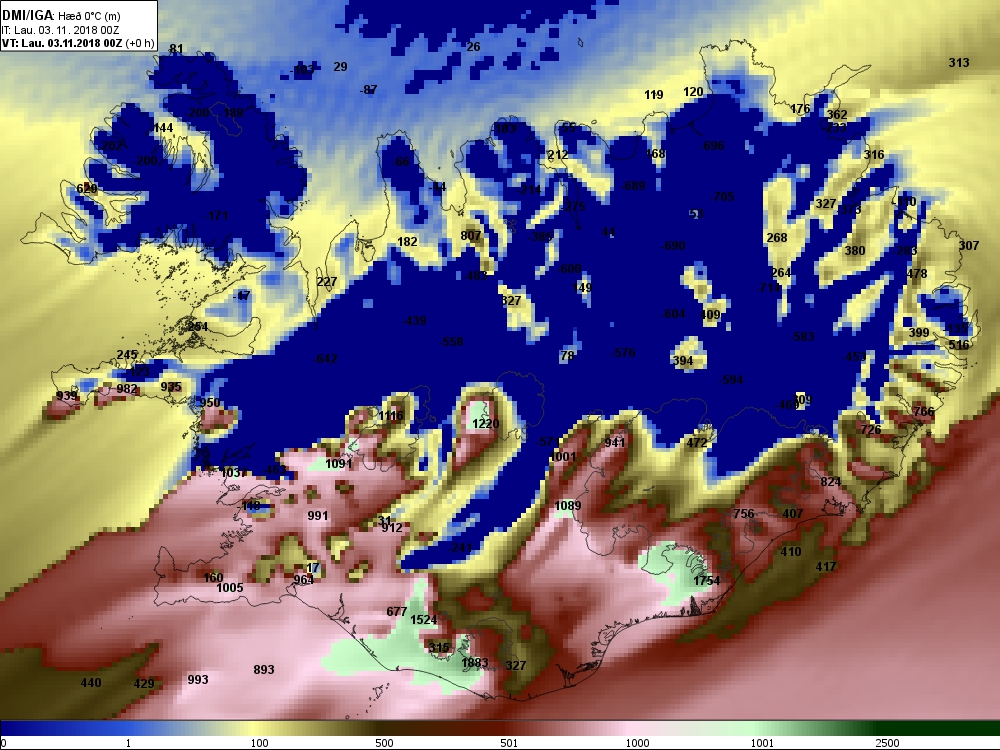Screen dimensions: 1000x750
Task: Click the "VT: Lau. 03.11.2018 00Z (+0 h)" line
Action: pyautogui.click(x=78, y=43)
